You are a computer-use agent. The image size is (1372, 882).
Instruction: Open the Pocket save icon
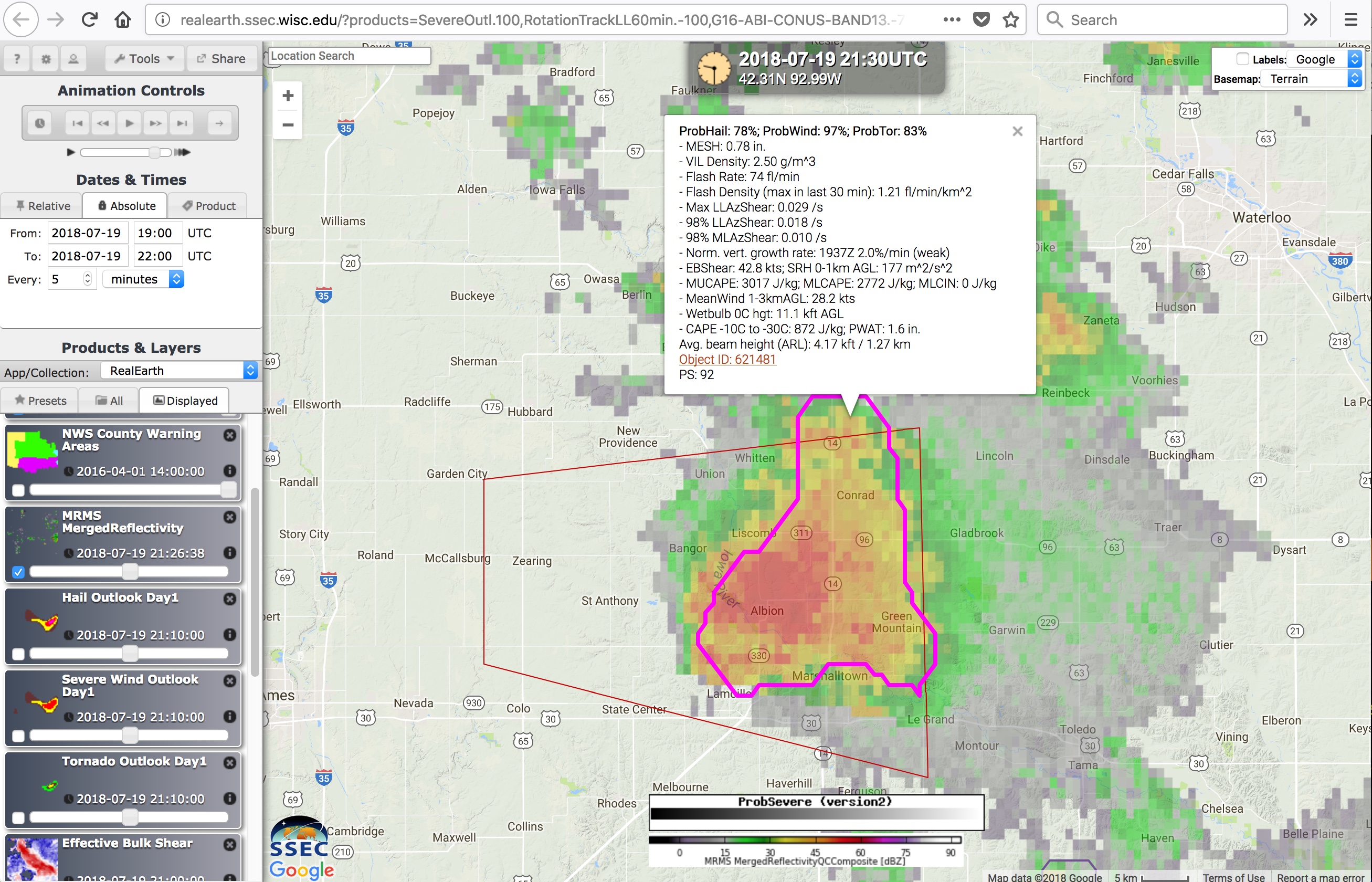981,20
